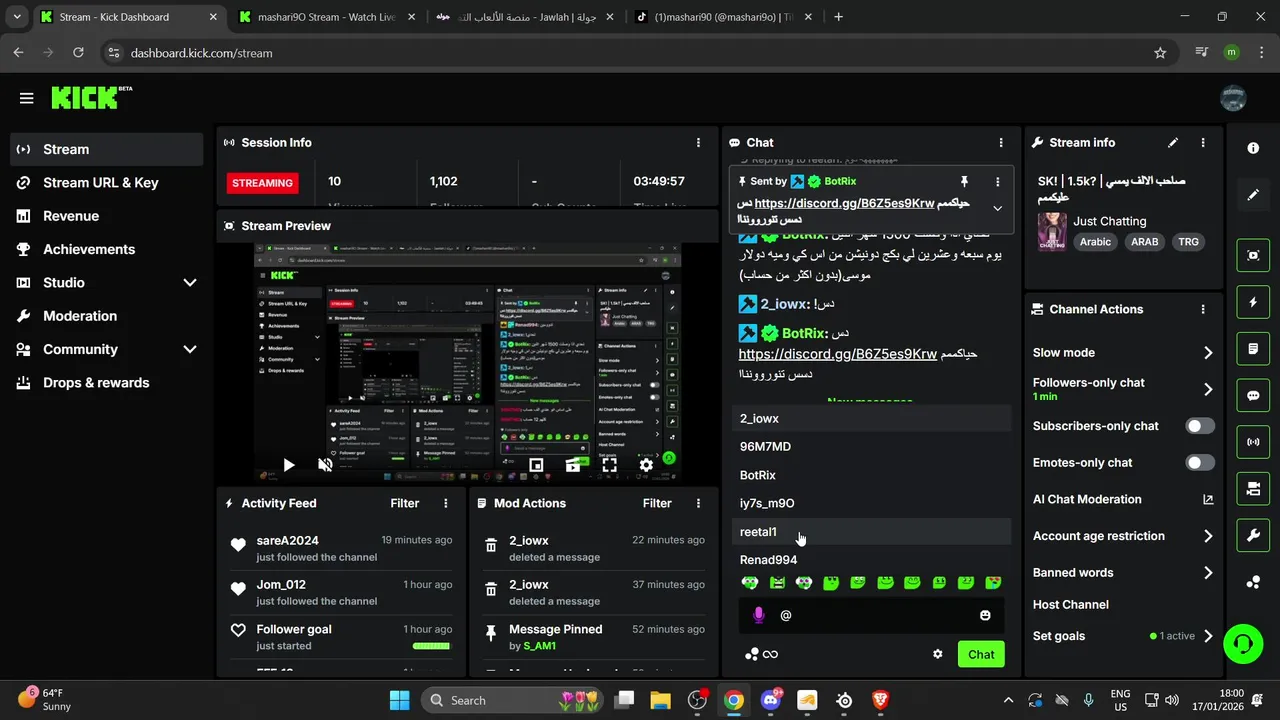
Task: Toggle Subscribers-only chat switch
Action: [1200, 426]
